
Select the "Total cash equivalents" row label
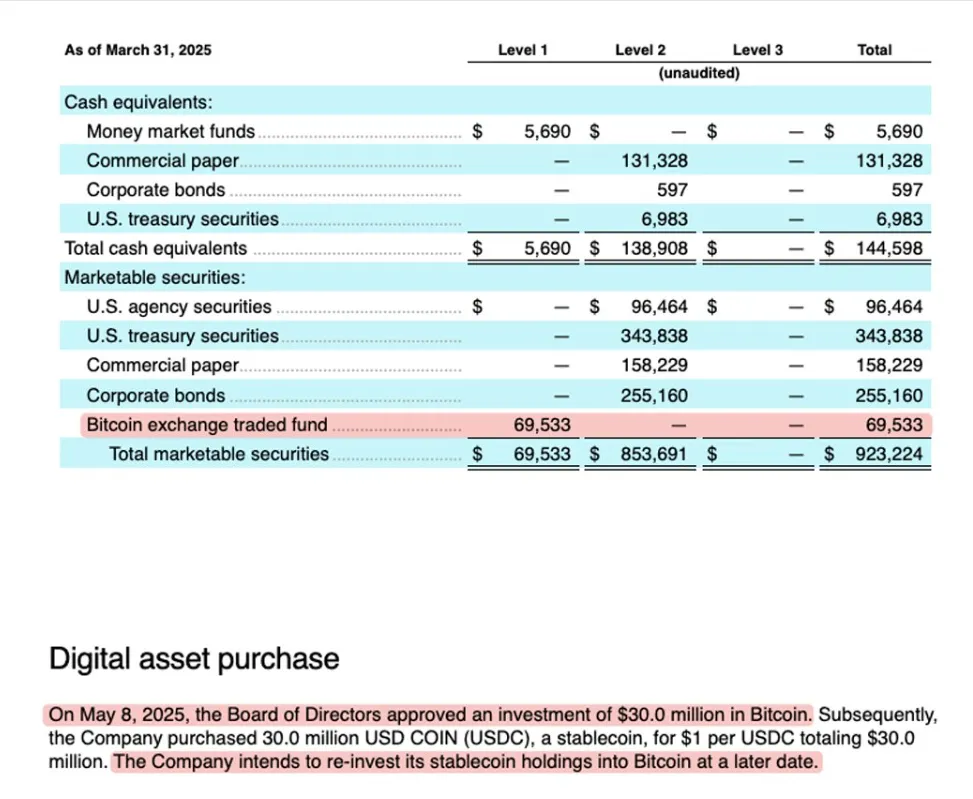tap(155, 248)
